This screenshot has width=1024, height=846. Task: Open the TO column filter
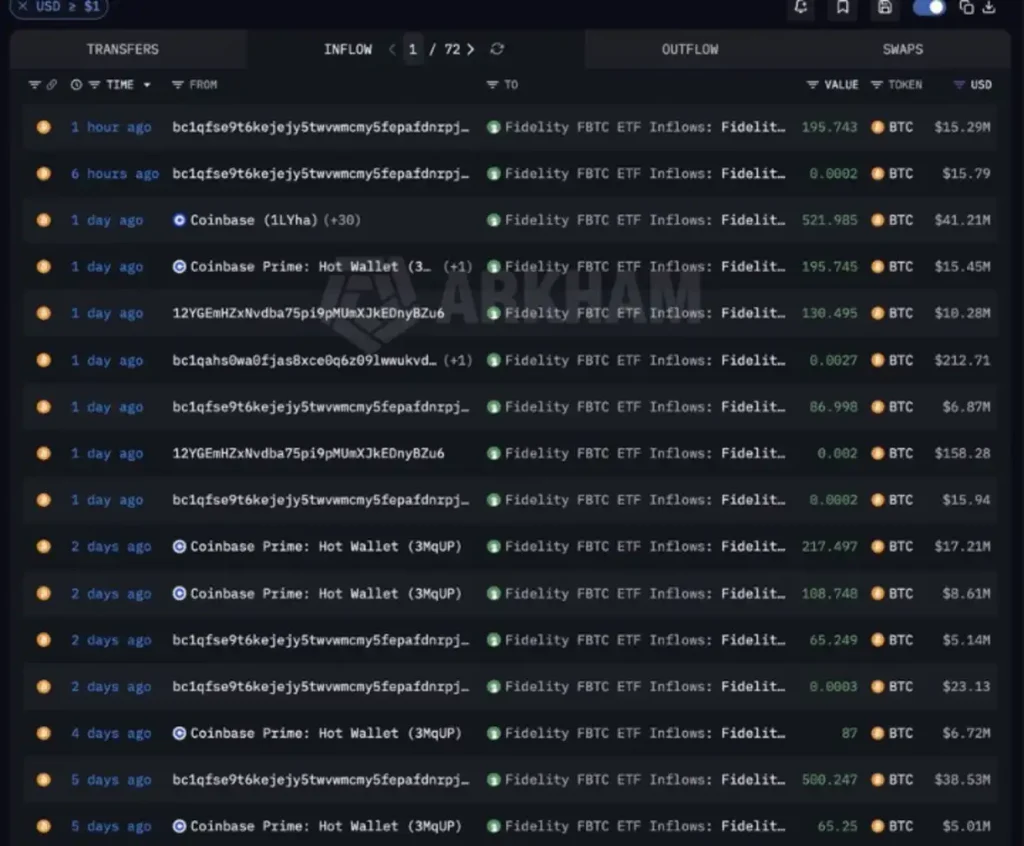tap(492, 85)
